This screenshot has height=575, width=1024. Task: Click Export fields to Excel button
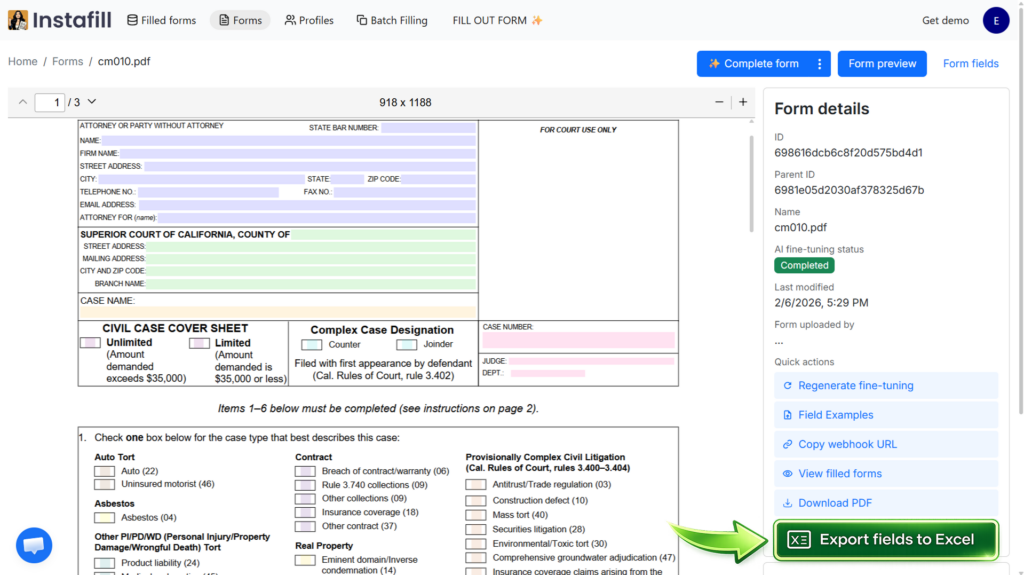click(885, 540)
